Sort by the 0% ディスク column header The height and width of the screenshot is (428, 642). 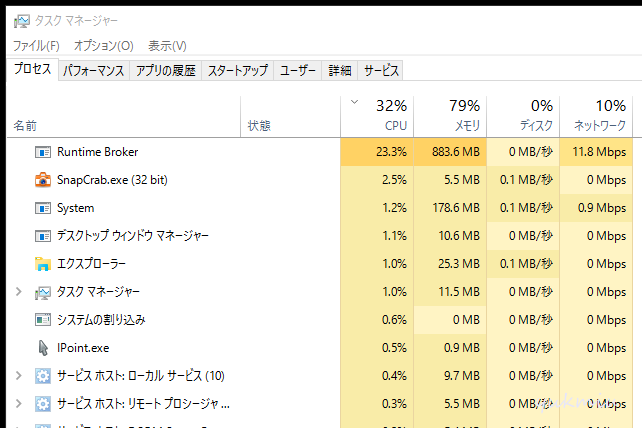[x=523, y=117]
